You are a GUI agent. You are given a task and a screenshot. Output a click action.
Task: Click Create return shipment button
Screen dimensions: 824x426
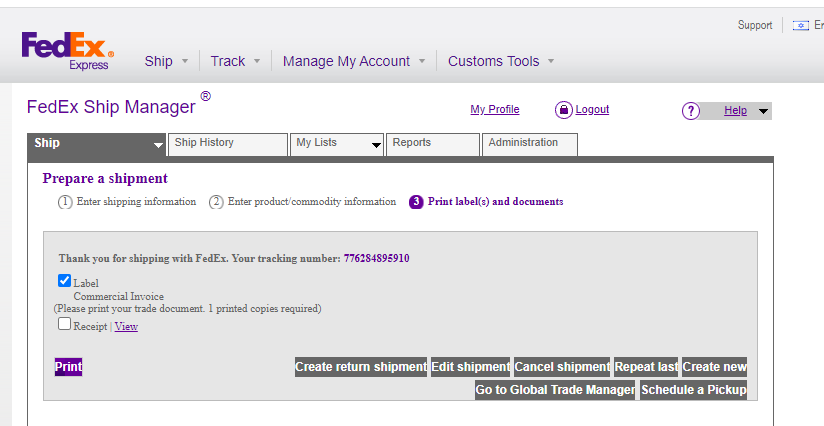pyautogui.click(x=360, y=367)
